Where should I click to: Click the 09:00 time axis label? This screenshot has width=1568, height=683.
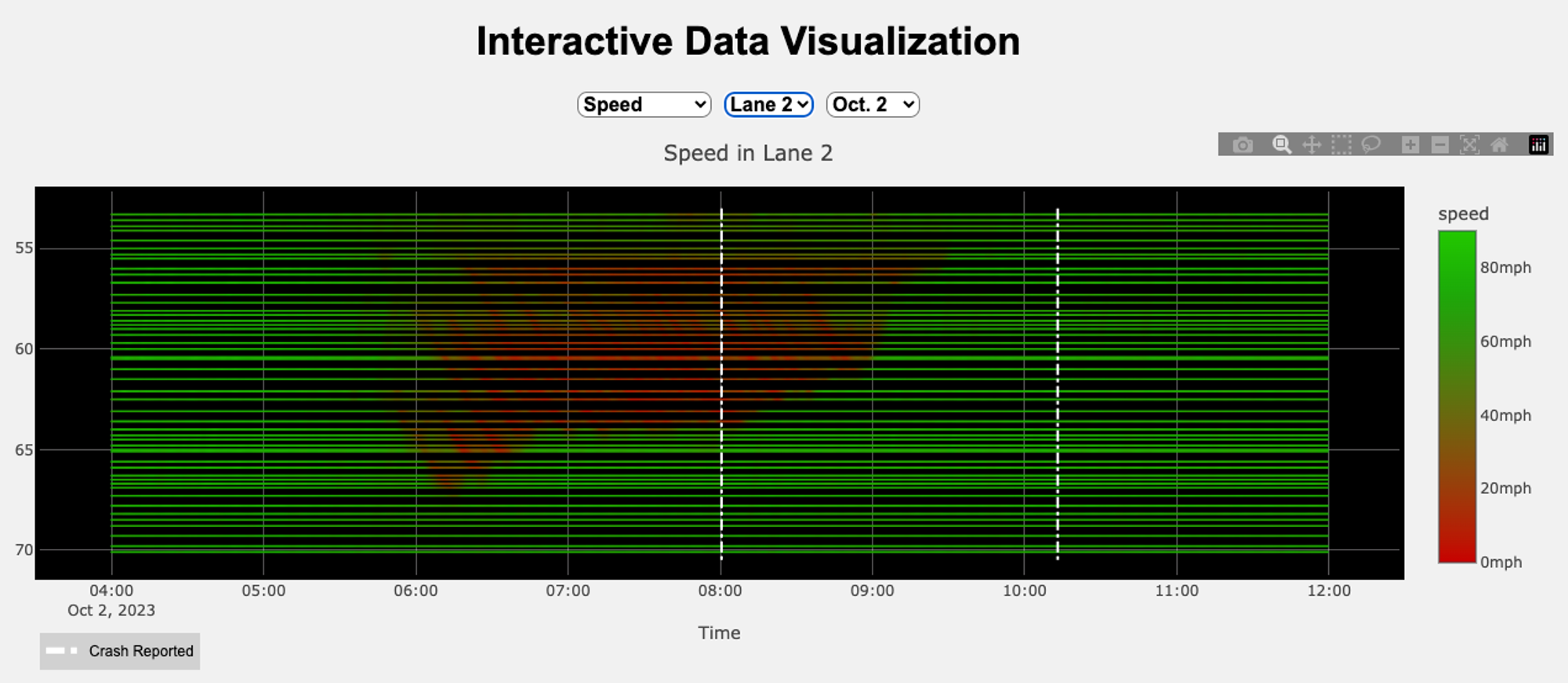tap(872, 590)
